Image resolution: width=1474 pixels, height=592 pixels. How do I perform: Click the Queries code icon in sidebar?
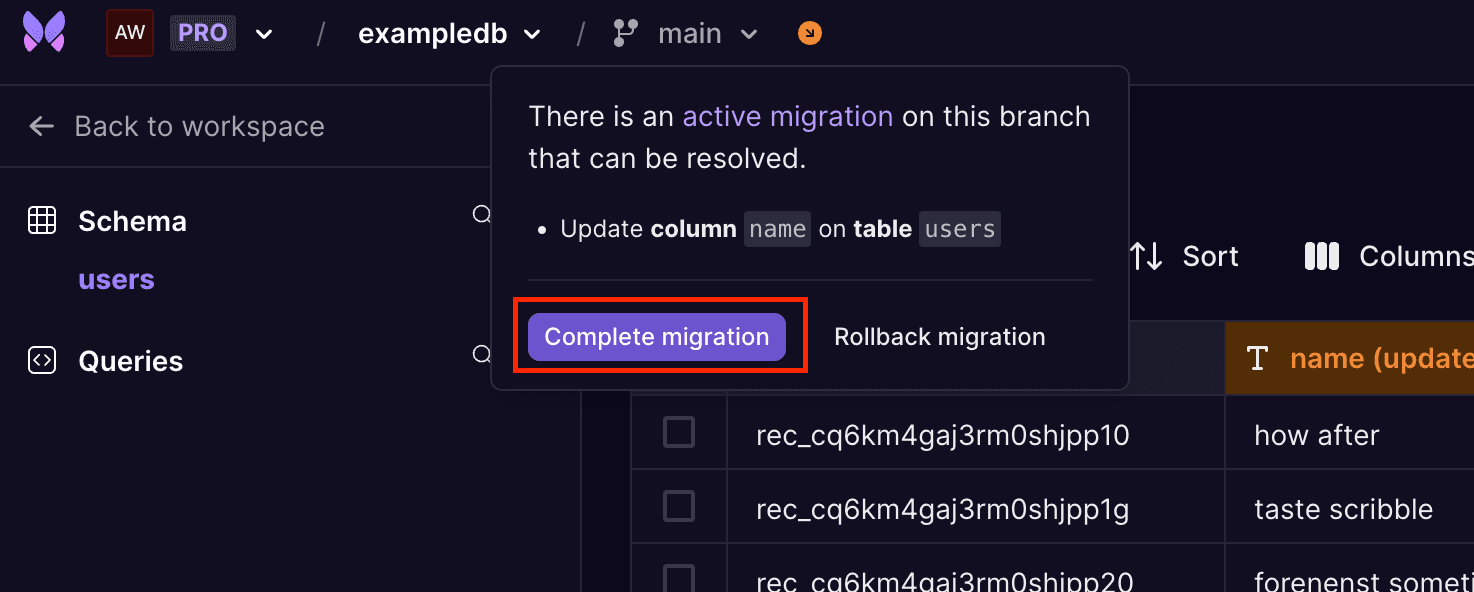42,360
